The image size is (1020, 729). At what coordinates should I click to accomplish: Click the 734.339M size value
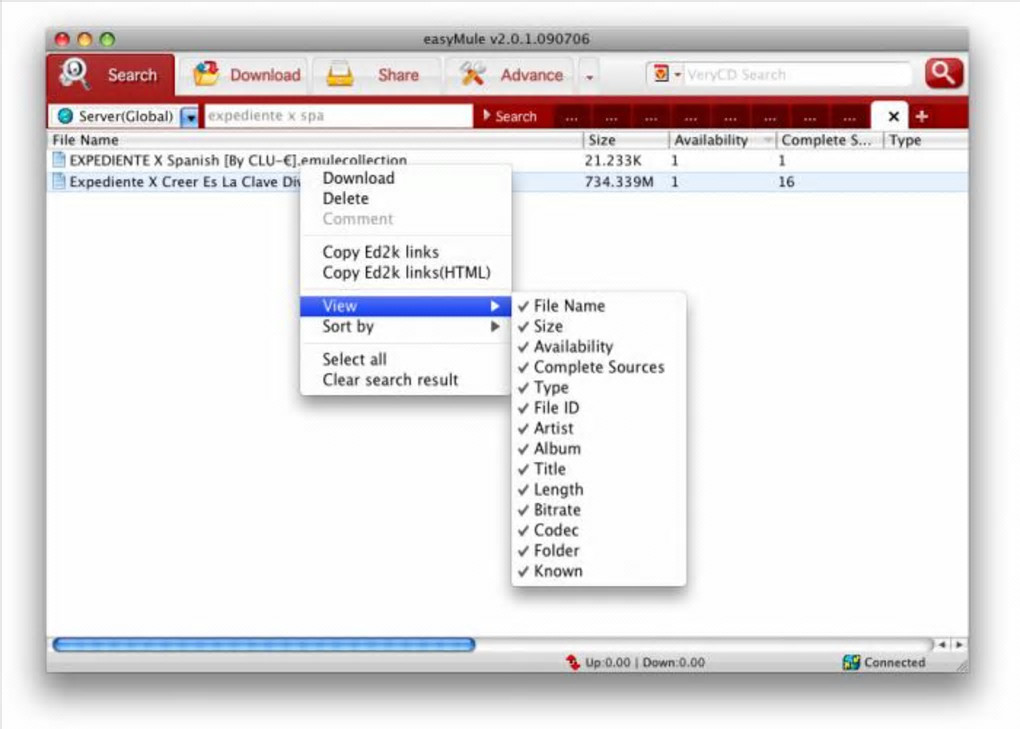point(619,182)
